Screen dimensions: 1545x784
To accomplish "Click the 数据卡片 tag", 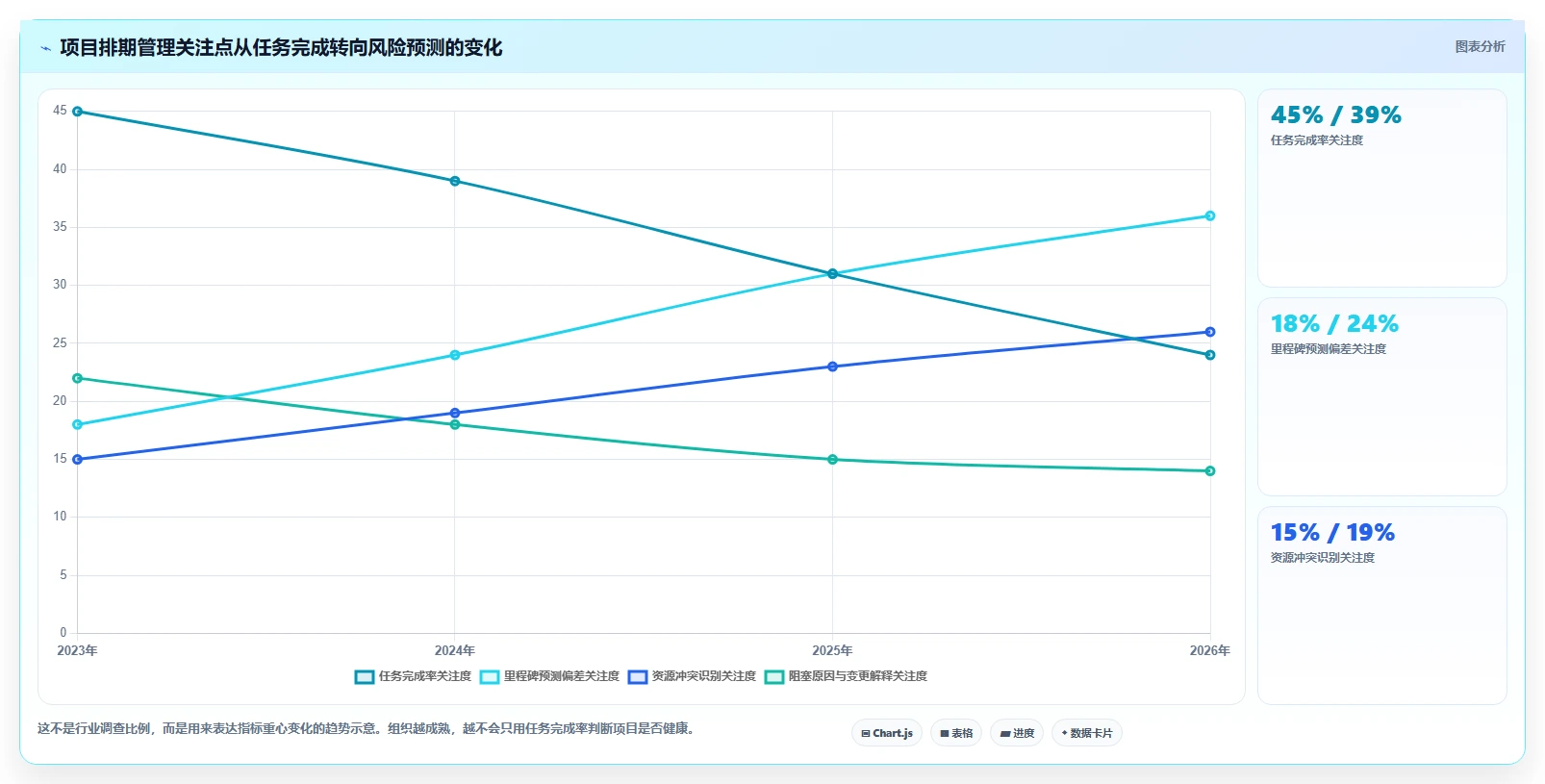I will [1087, 733].
